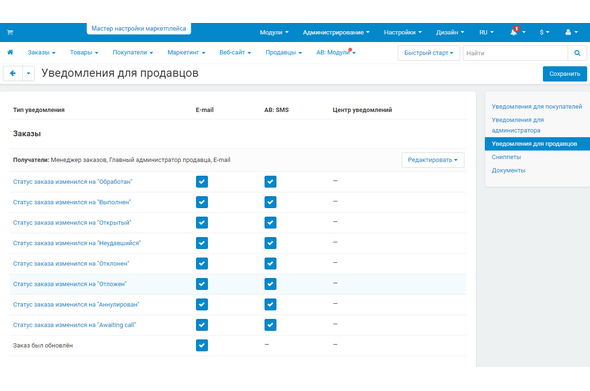The image size is (590, 391).
Task: Open the "Открытый" status notification link
Action: click(72, 223)
